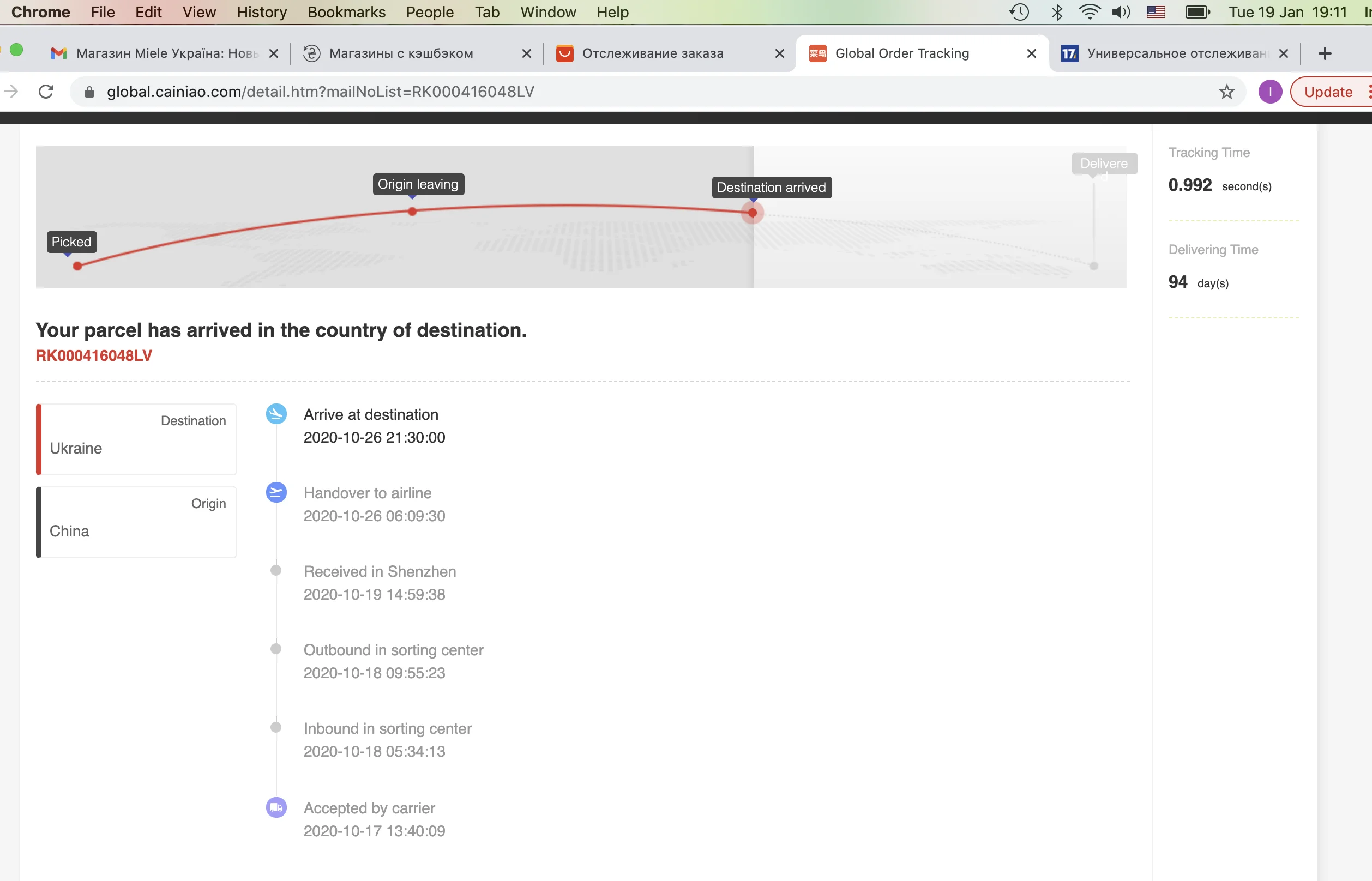The height and width of the screenshot is (881, 1372).
Task: Click the Origin leaving timeline point
Action: click(412, 212)
